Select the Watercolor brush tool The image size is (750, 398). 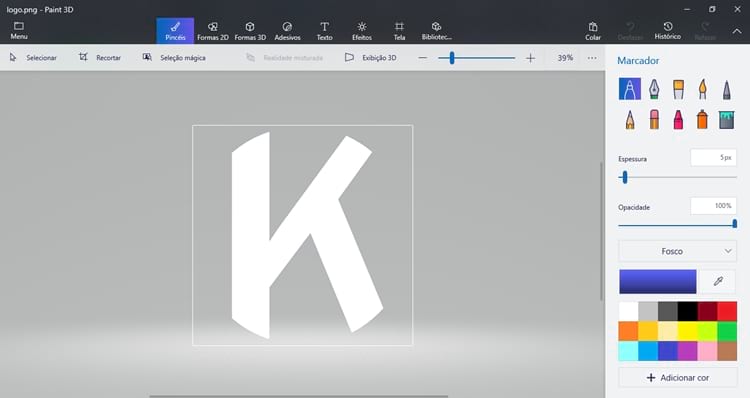[702, 89]
